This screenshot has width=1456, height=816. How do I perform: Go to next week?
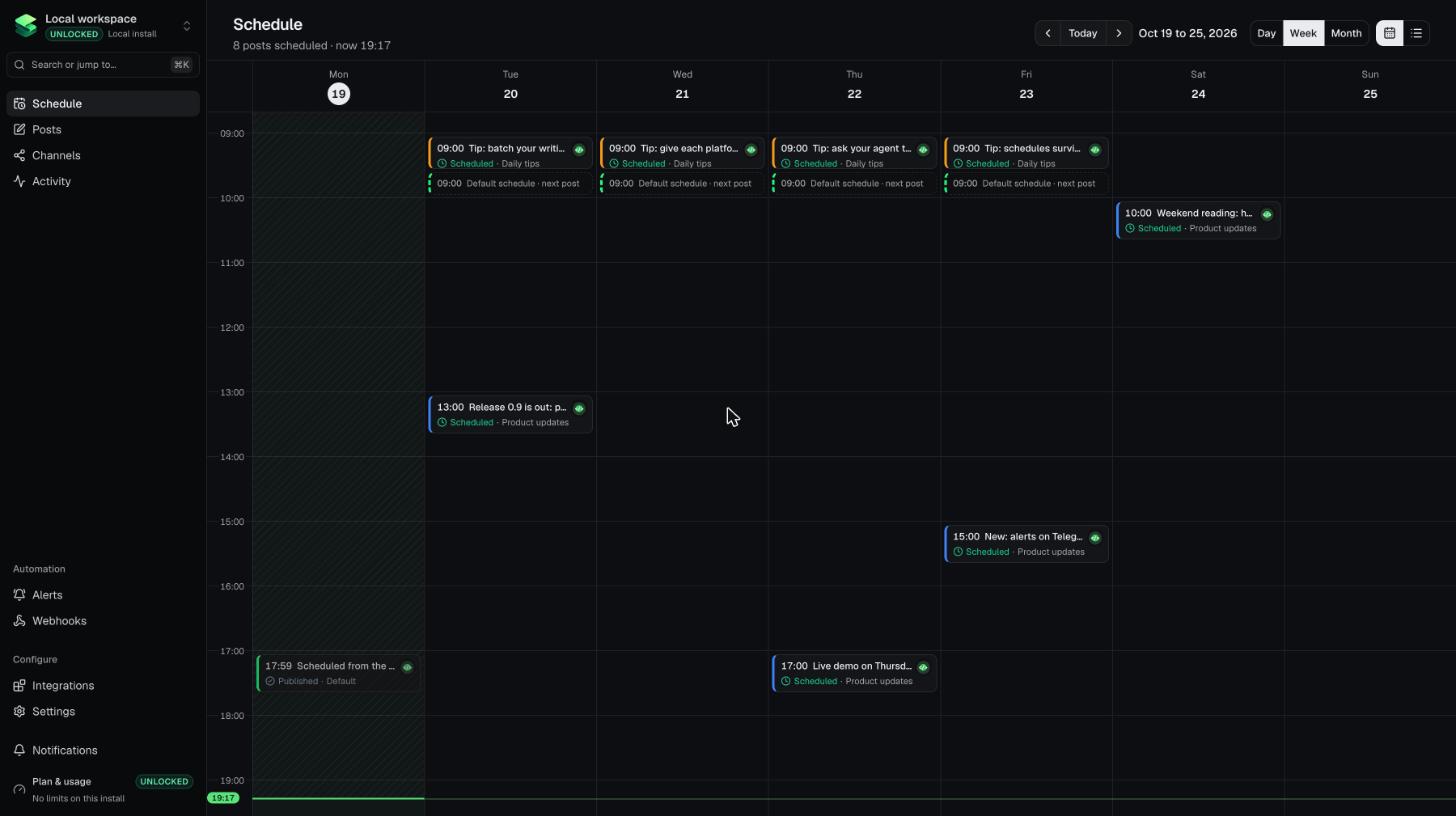pyautogui.click(x=1119, y=33)
